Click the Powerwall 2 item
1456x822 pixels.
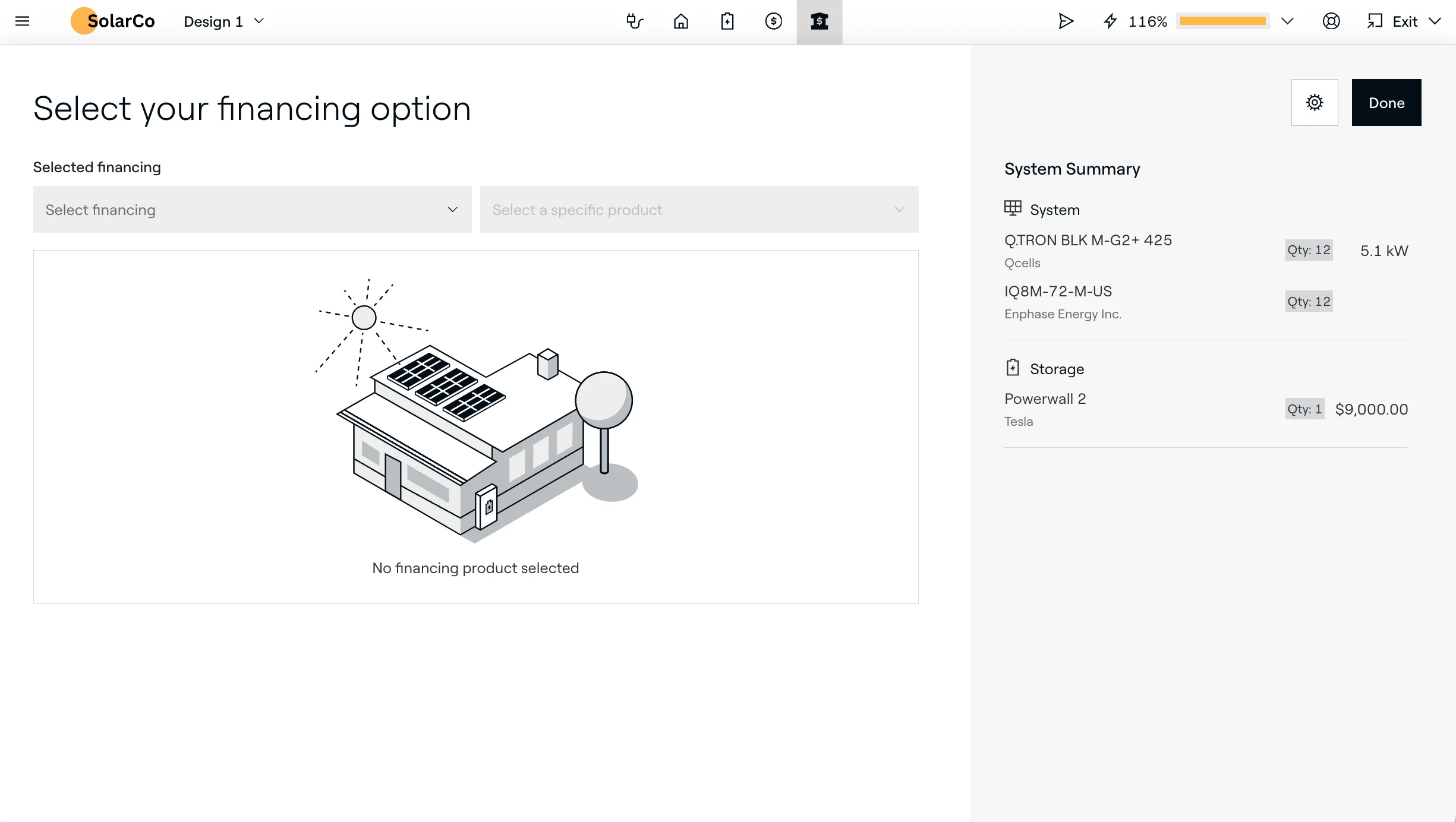(1045, 399)
